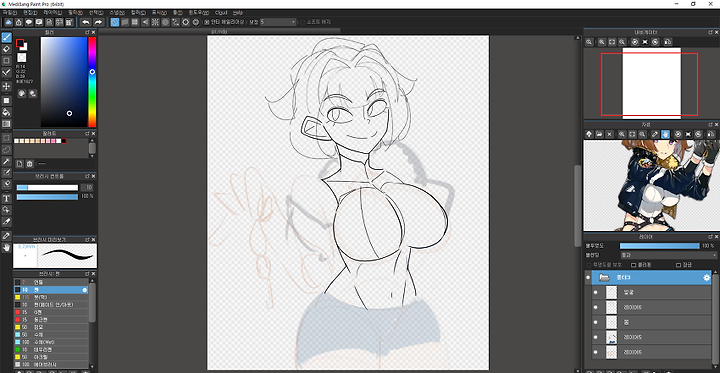This screenshot has width=720, height=373.
Task: Click the home icon in top toolbar
Action: (18, 22)
